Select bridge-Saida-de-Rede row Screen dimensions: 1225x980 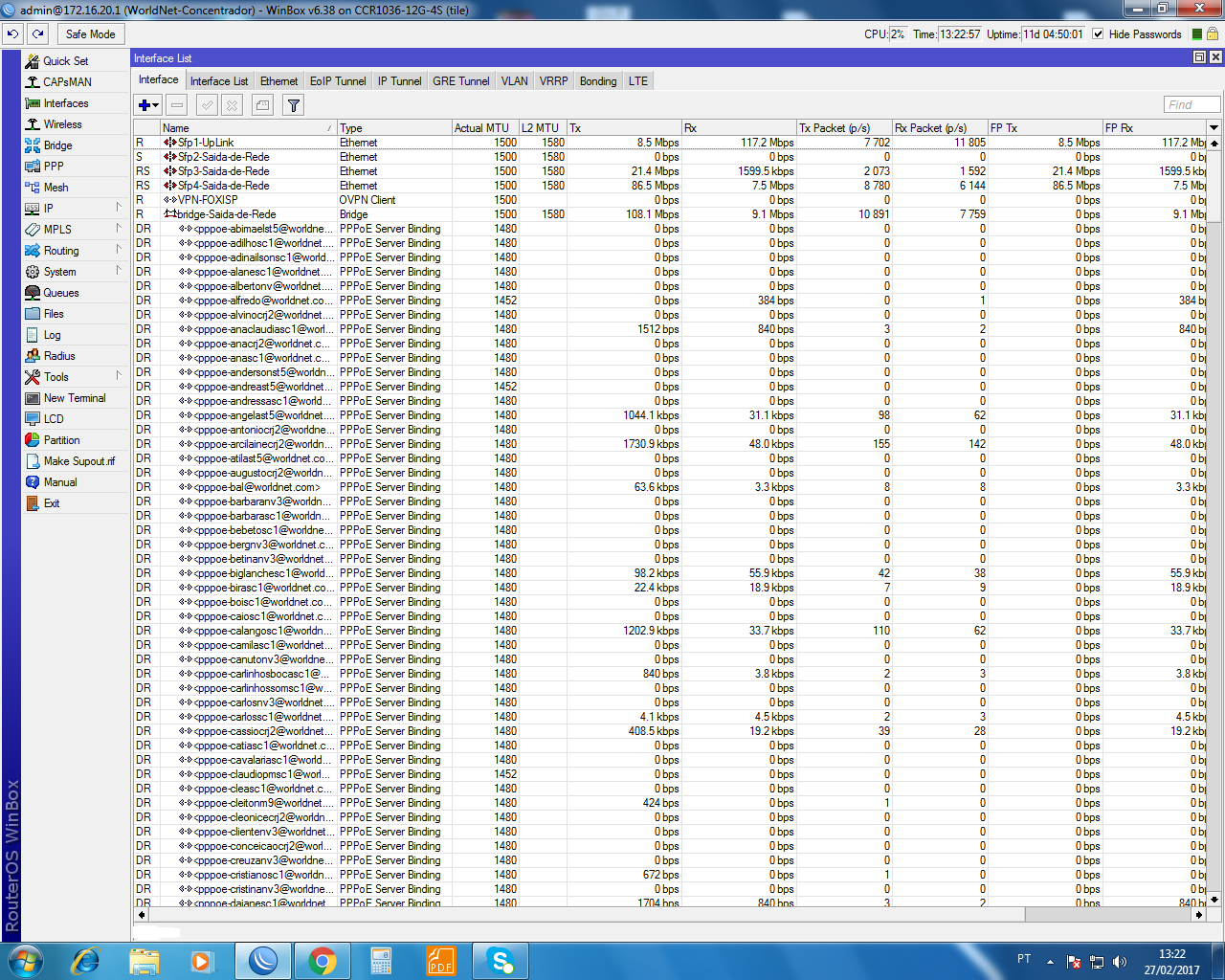(x=670, y=214)
